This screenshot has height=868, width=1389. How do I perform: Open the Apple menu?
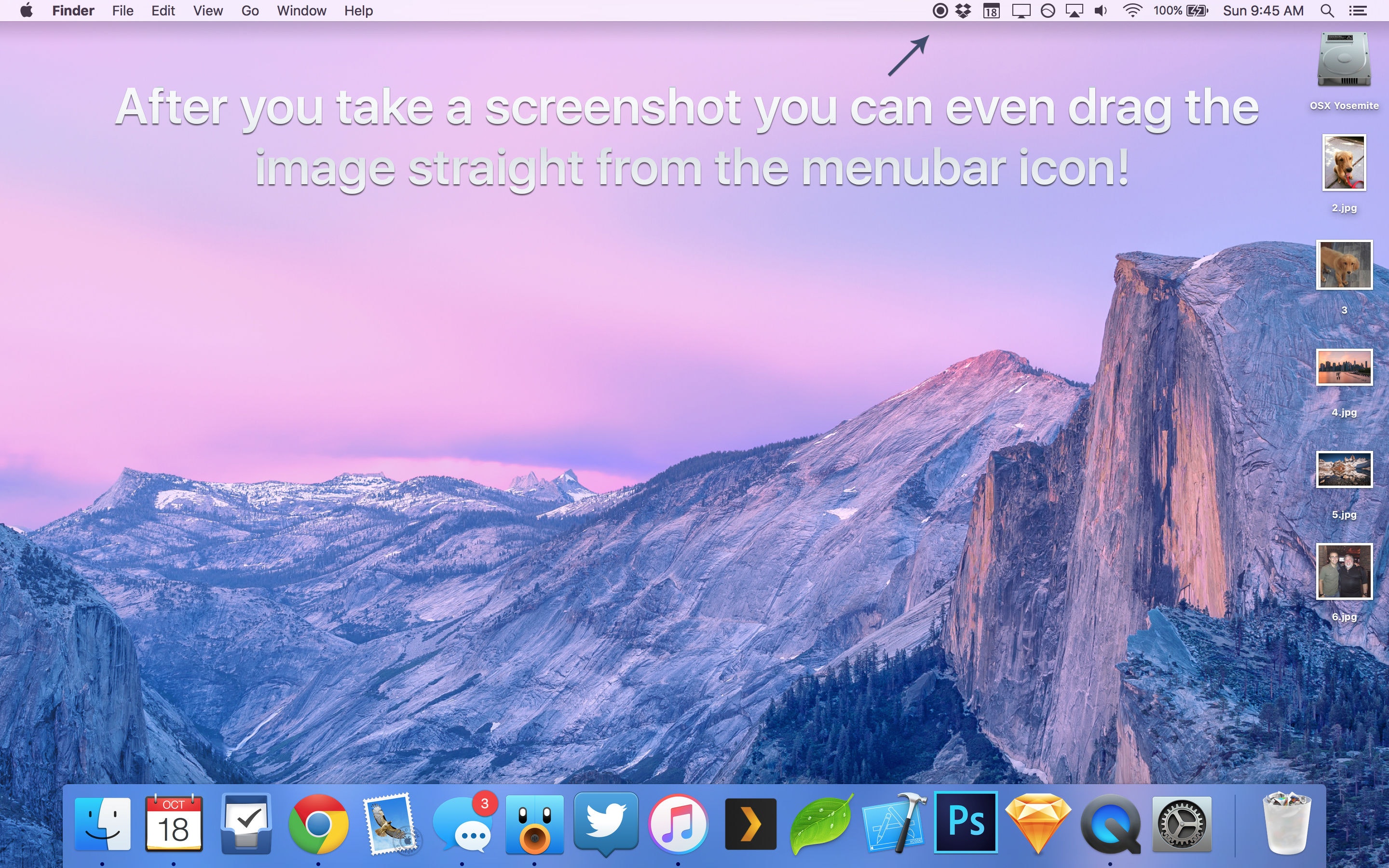(26, 10)
